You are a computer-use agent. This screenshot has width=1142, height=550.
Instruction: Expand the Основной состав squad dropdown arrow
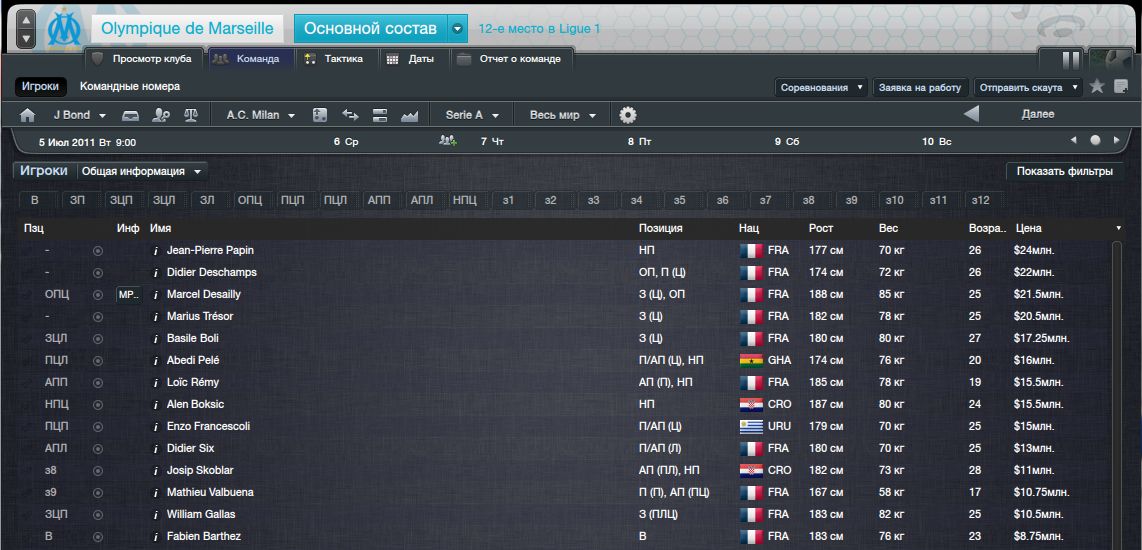click(457, 29)
